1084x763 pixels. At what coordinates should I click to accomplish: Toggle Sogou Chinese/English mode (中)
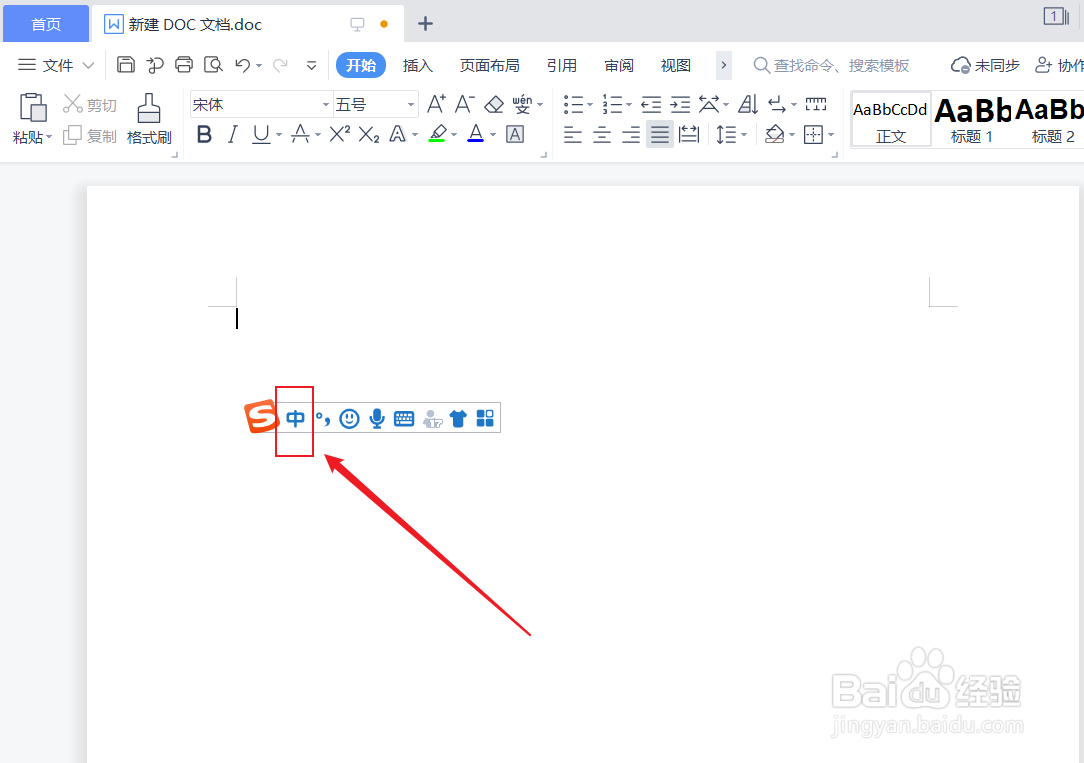(x=295, y=418)
